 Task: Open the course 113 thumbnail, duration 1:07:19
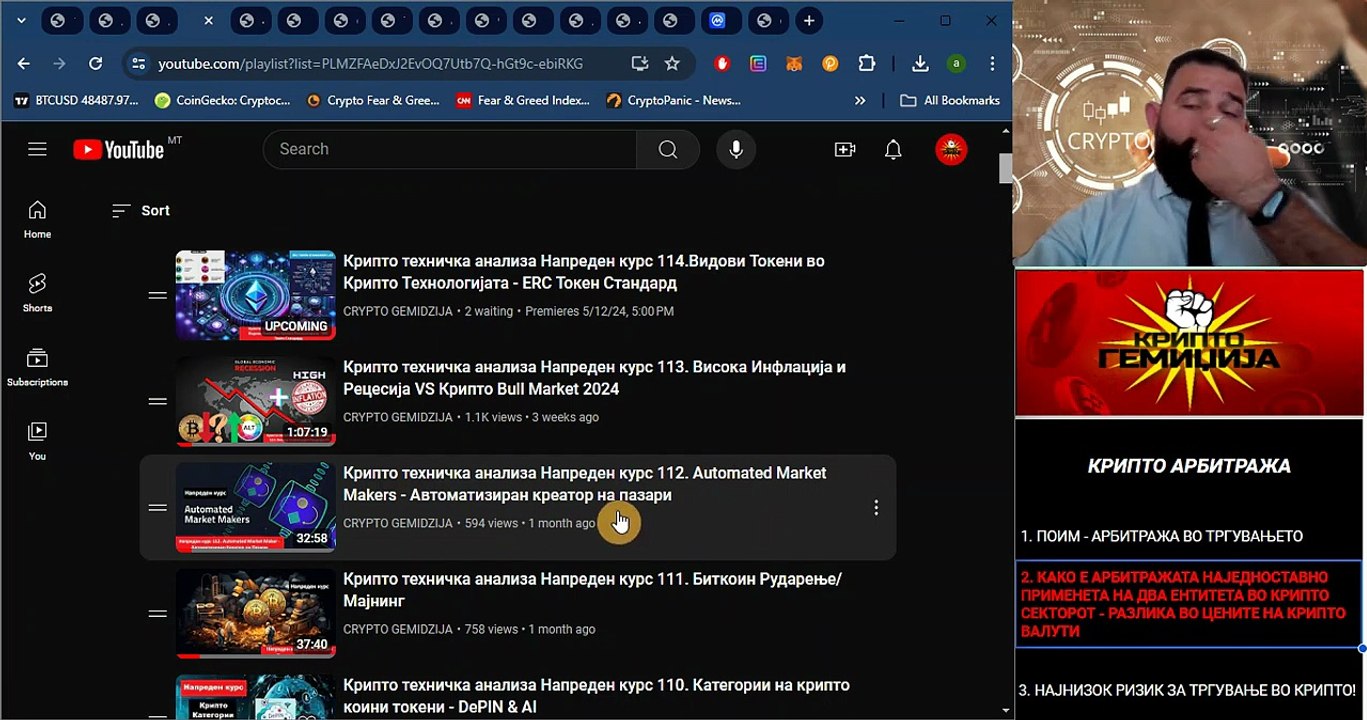pos(256,401)
